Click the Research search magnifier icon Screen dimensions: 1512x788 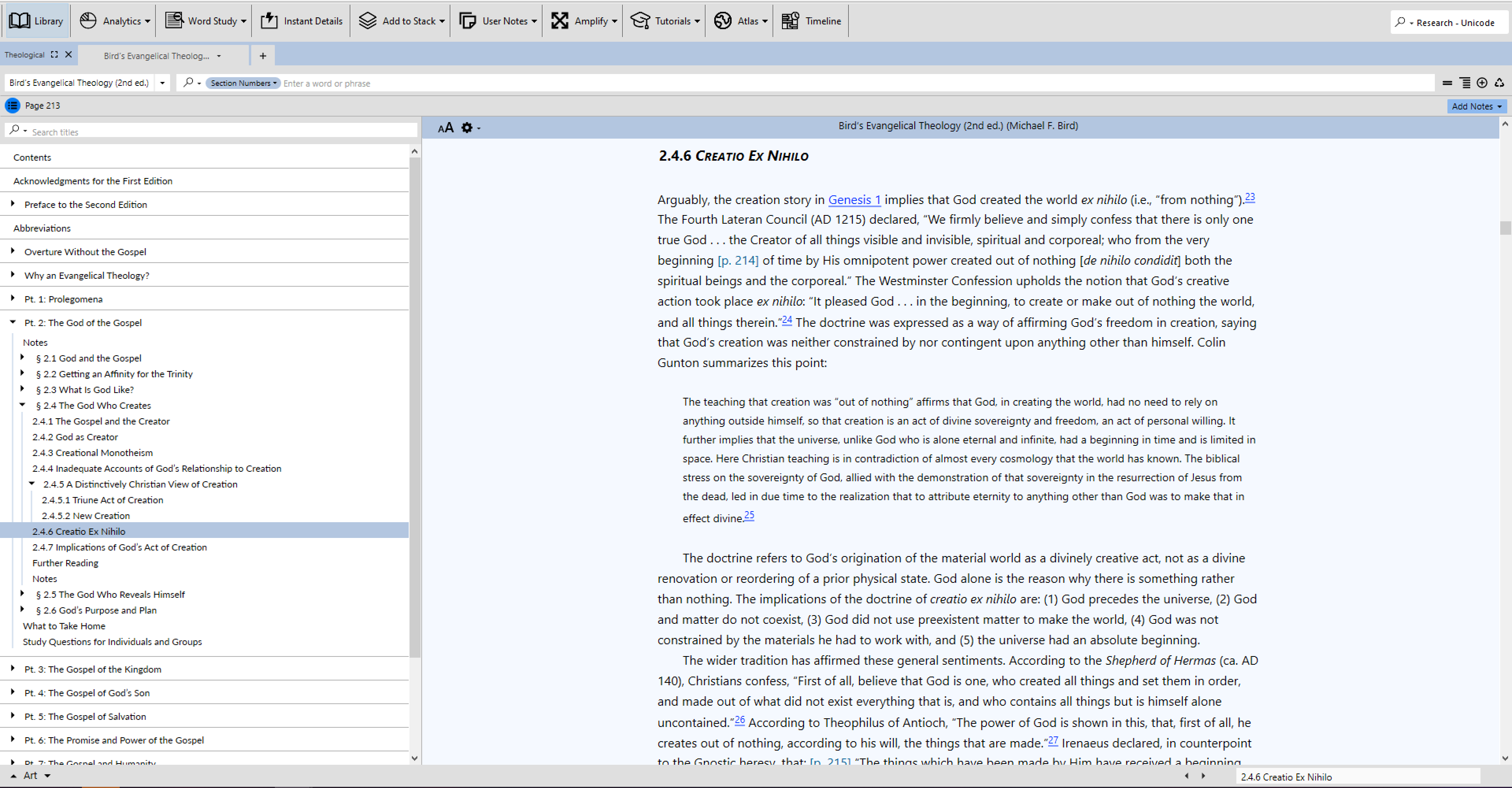pos(1400,22)
